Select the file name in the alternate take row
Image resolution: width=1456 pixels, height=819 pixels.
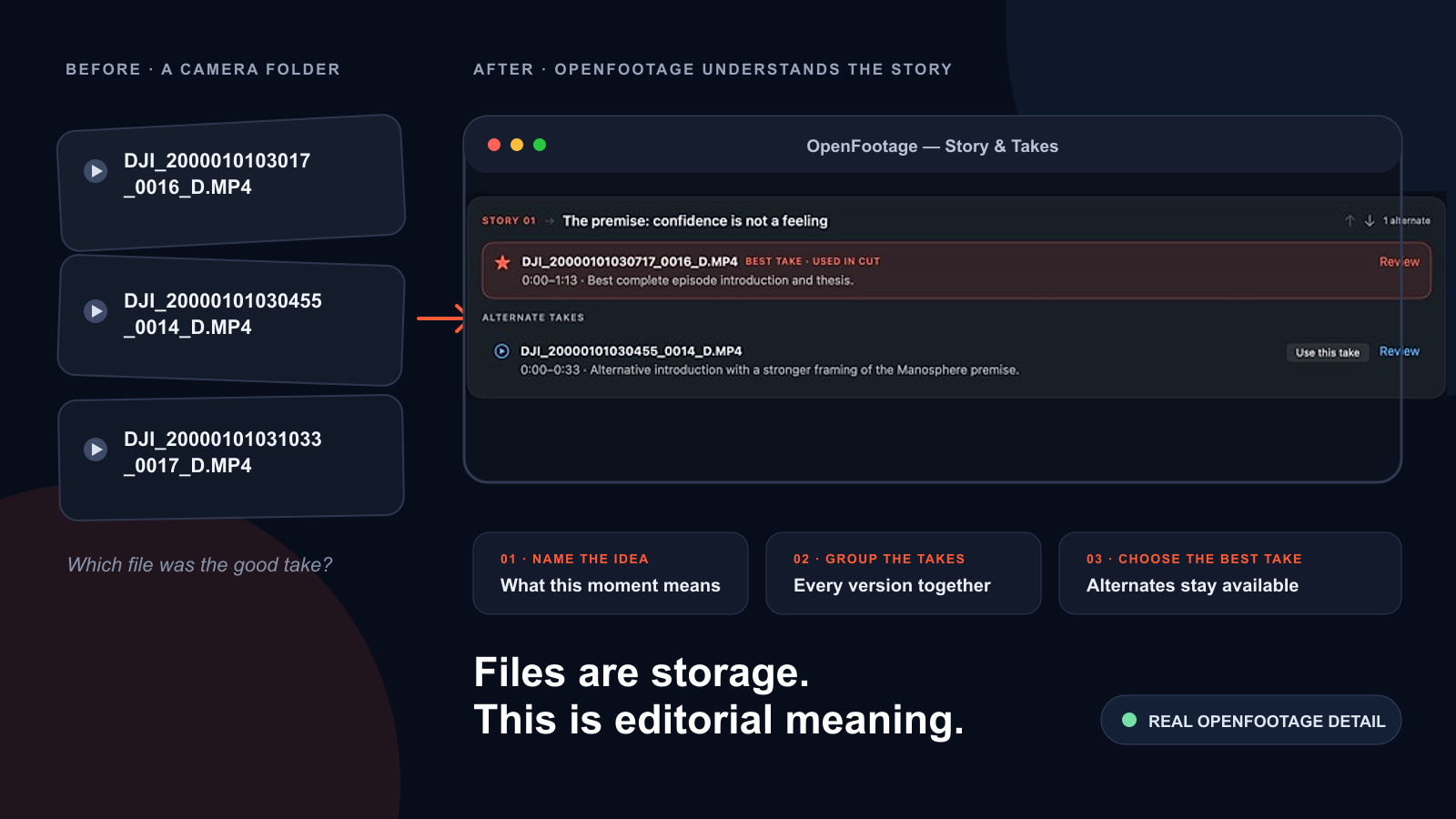point(632,351)
